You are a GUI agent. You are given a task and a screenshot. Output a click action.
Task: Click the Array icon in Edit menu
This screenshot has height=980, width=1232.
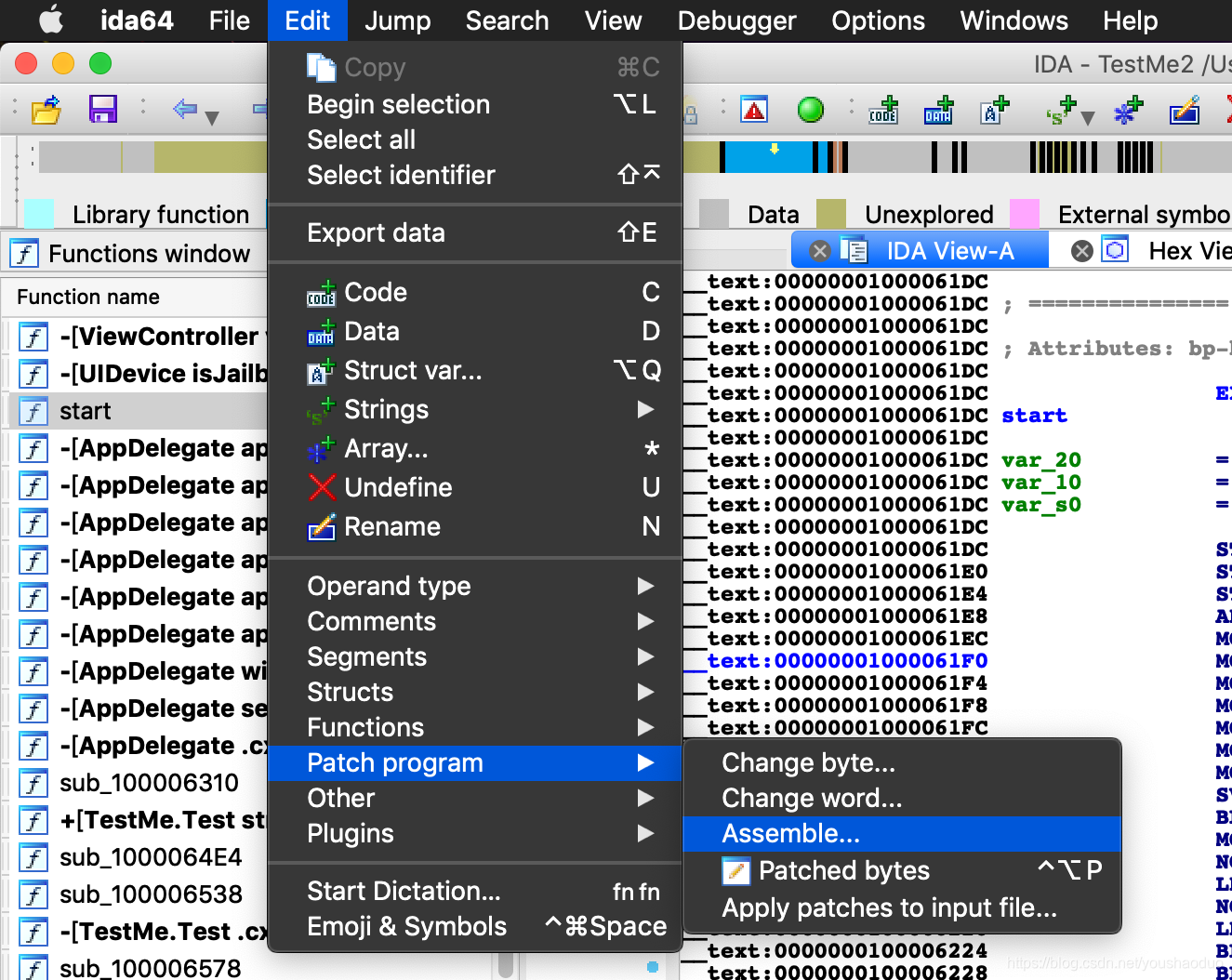click(321, 449)
